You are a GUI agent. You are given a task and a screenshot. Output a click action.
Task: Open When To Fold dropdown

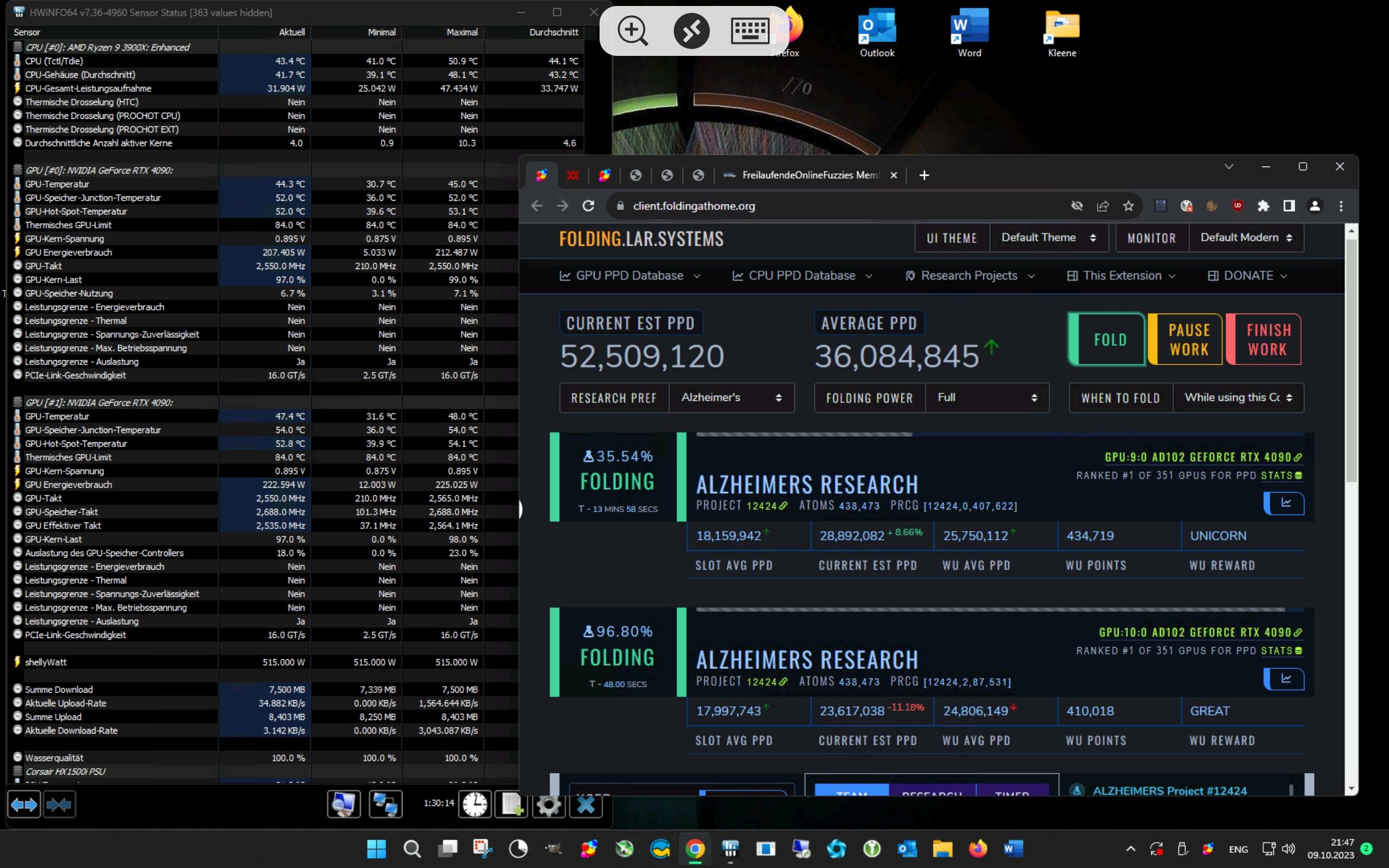coord(1238,397)
